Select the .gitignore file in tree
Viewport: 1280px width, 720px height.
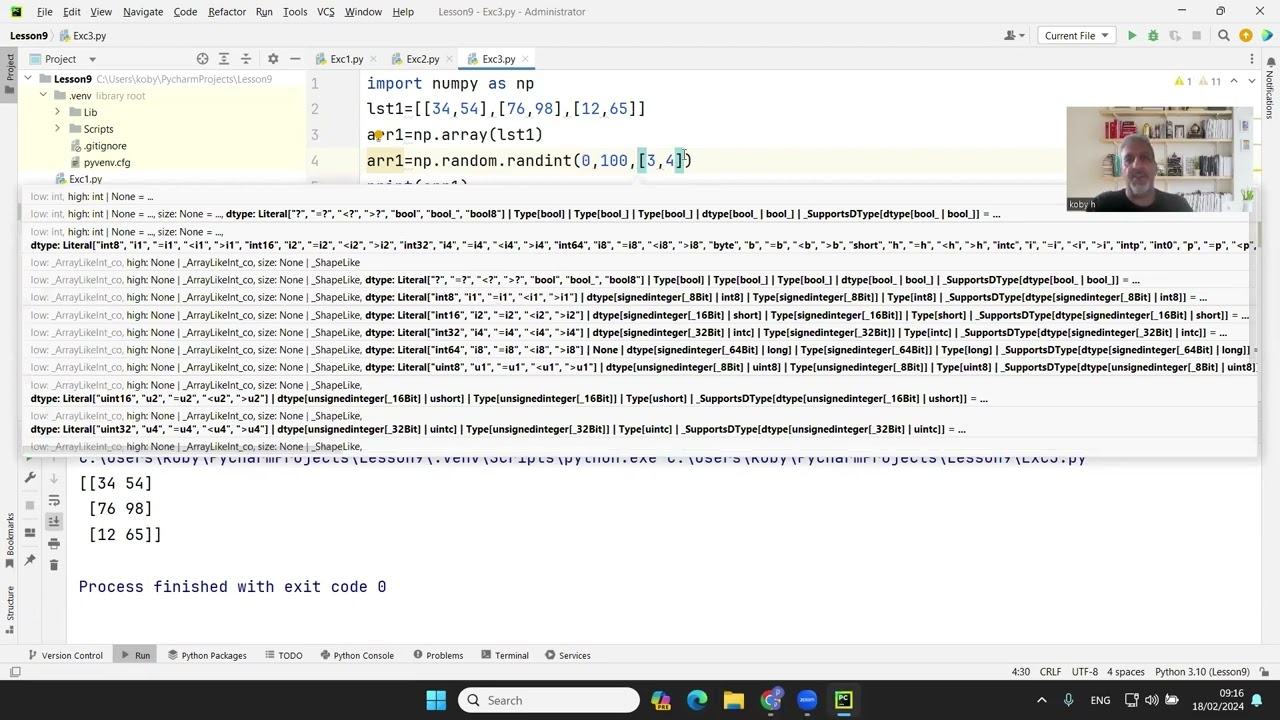[105, 146]
